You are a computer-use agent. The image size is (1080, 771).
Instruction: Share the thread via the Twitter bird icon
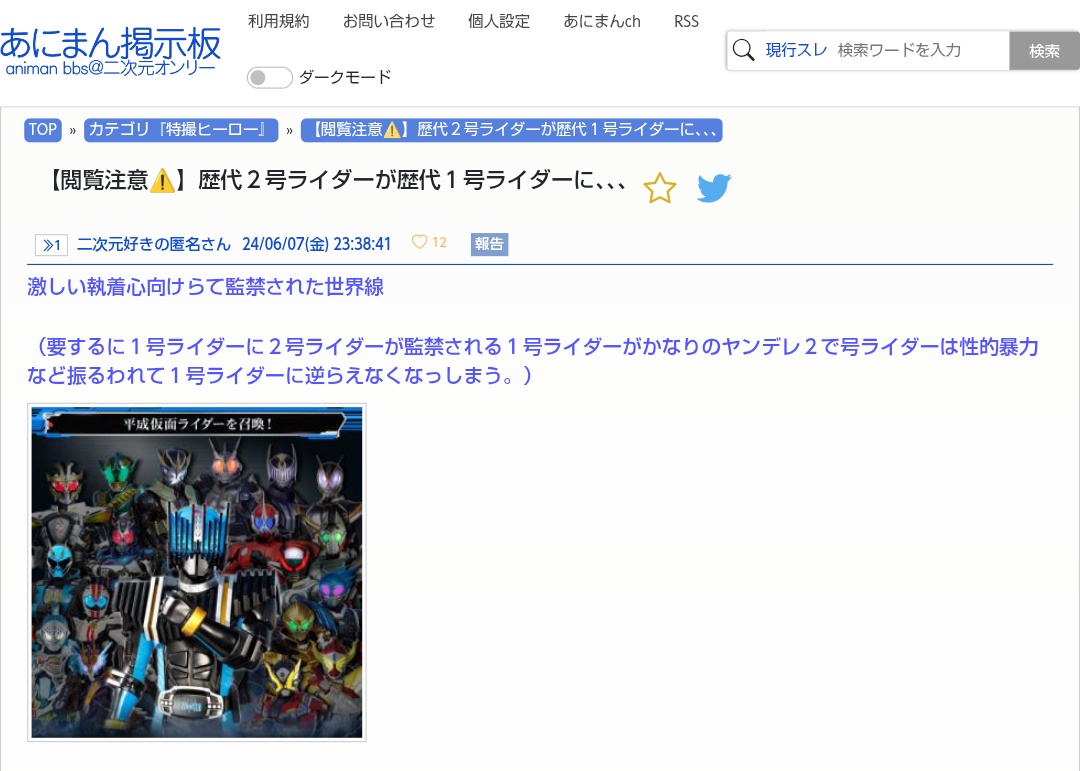(x=714, y=188)
